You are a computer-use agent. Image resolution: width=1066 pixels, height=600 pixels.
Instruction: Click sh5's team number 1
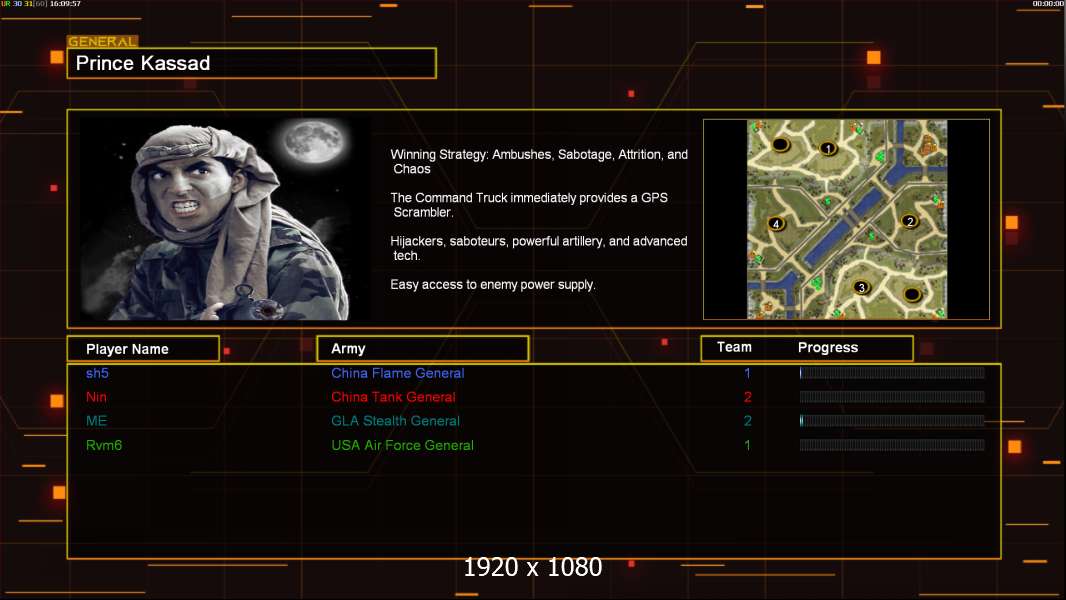(747, 373)
